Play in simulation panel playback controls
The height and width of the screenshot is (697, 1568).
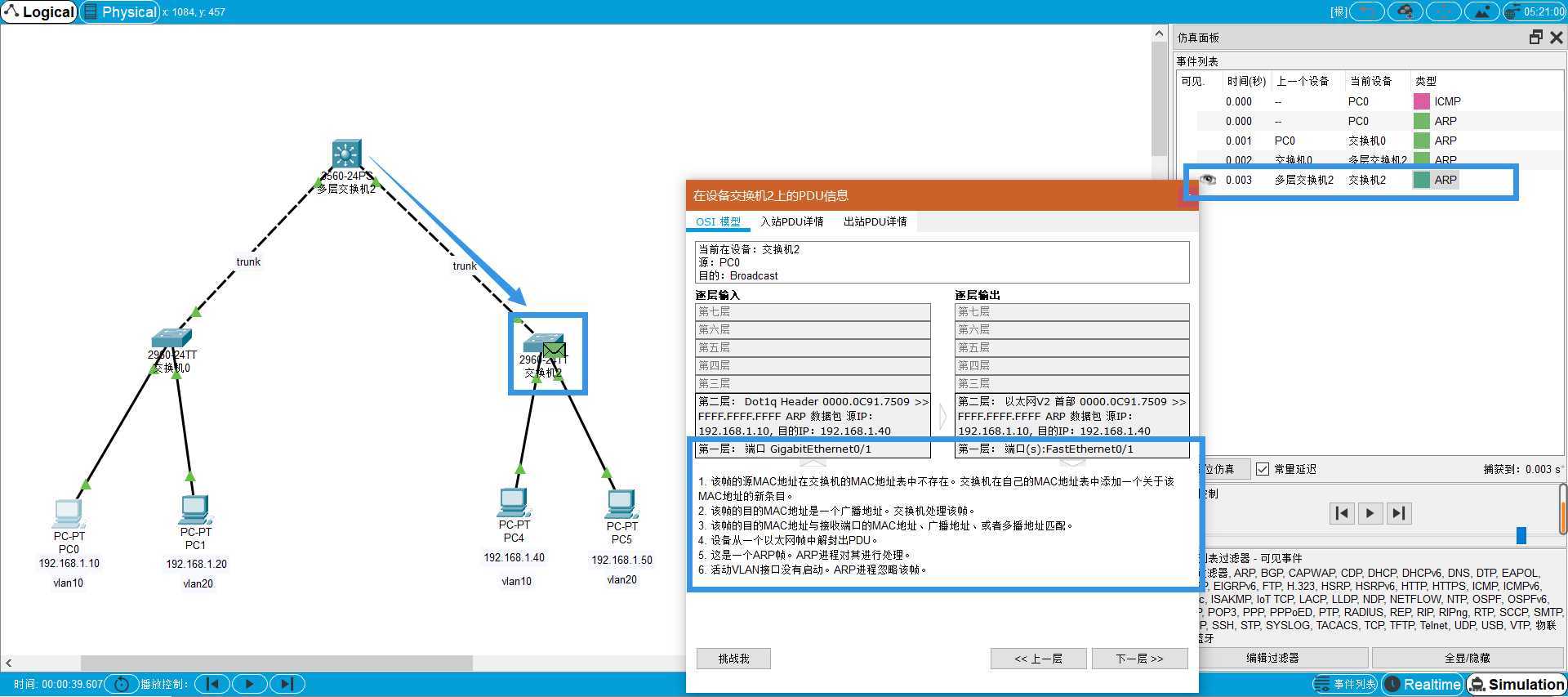coord(1370,513)
